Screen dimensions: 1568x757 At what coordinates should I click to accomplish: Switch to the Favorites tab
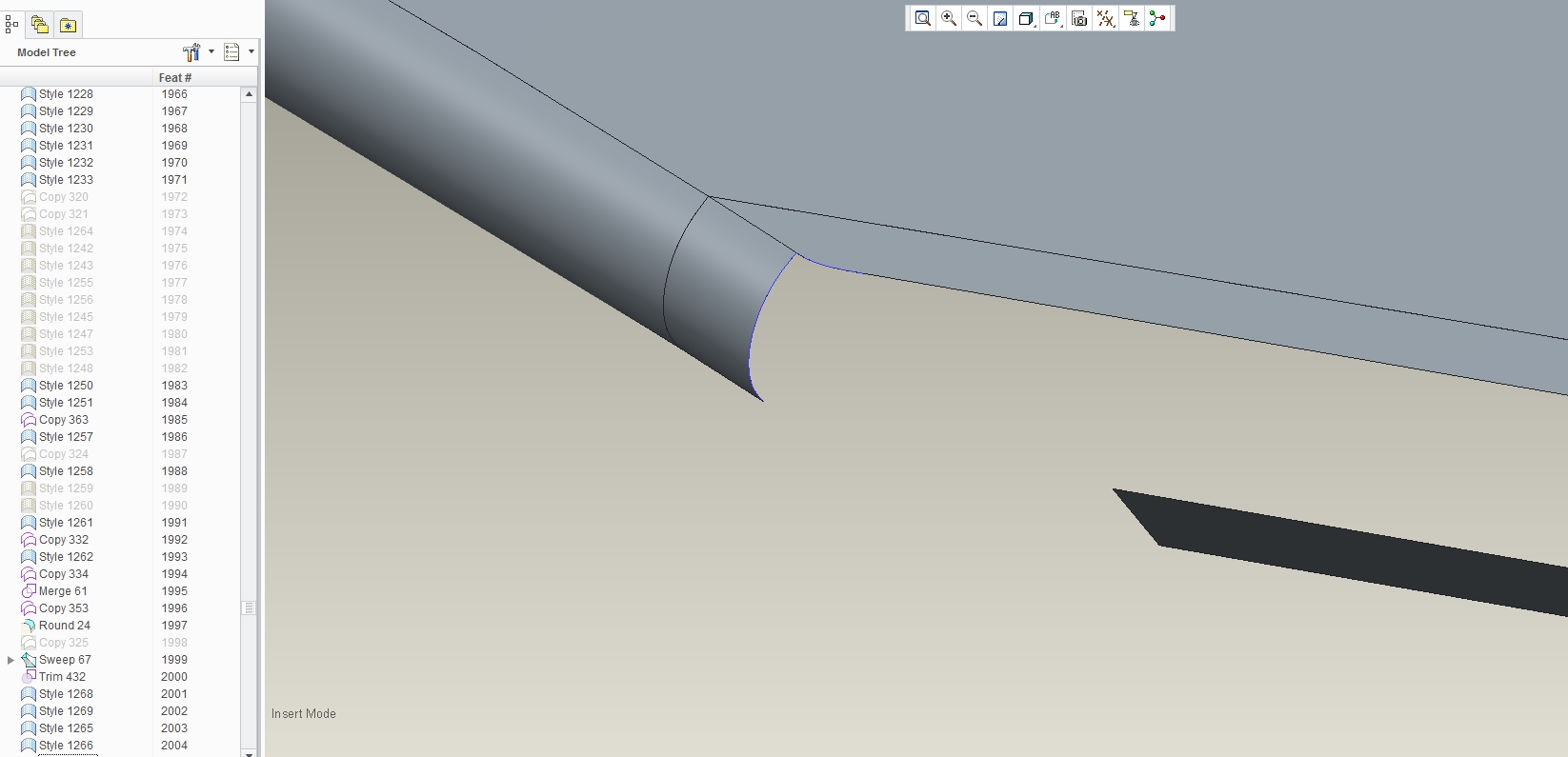pos(68,26)
